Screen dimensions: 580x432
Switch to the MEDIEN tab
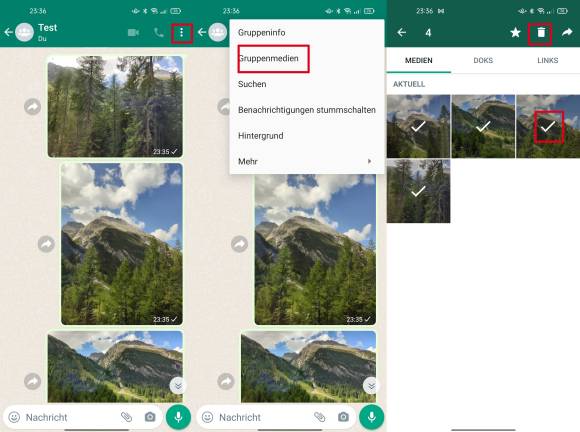click(x=418, y=60)
